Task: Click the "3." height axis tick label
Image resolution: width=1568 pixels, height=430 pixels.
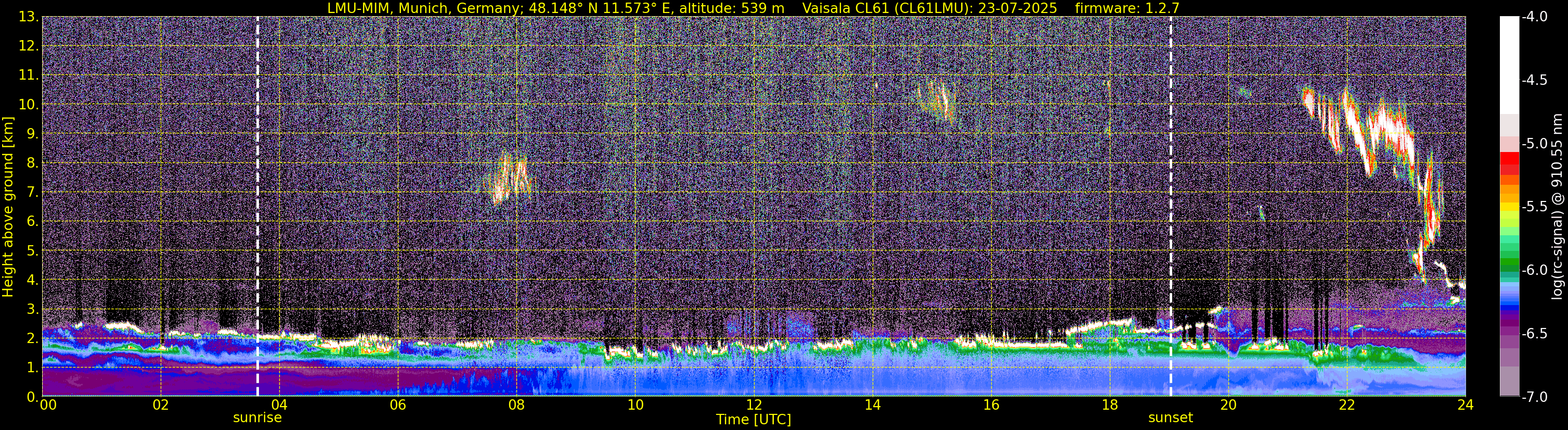Action: (x=33, y=309)
